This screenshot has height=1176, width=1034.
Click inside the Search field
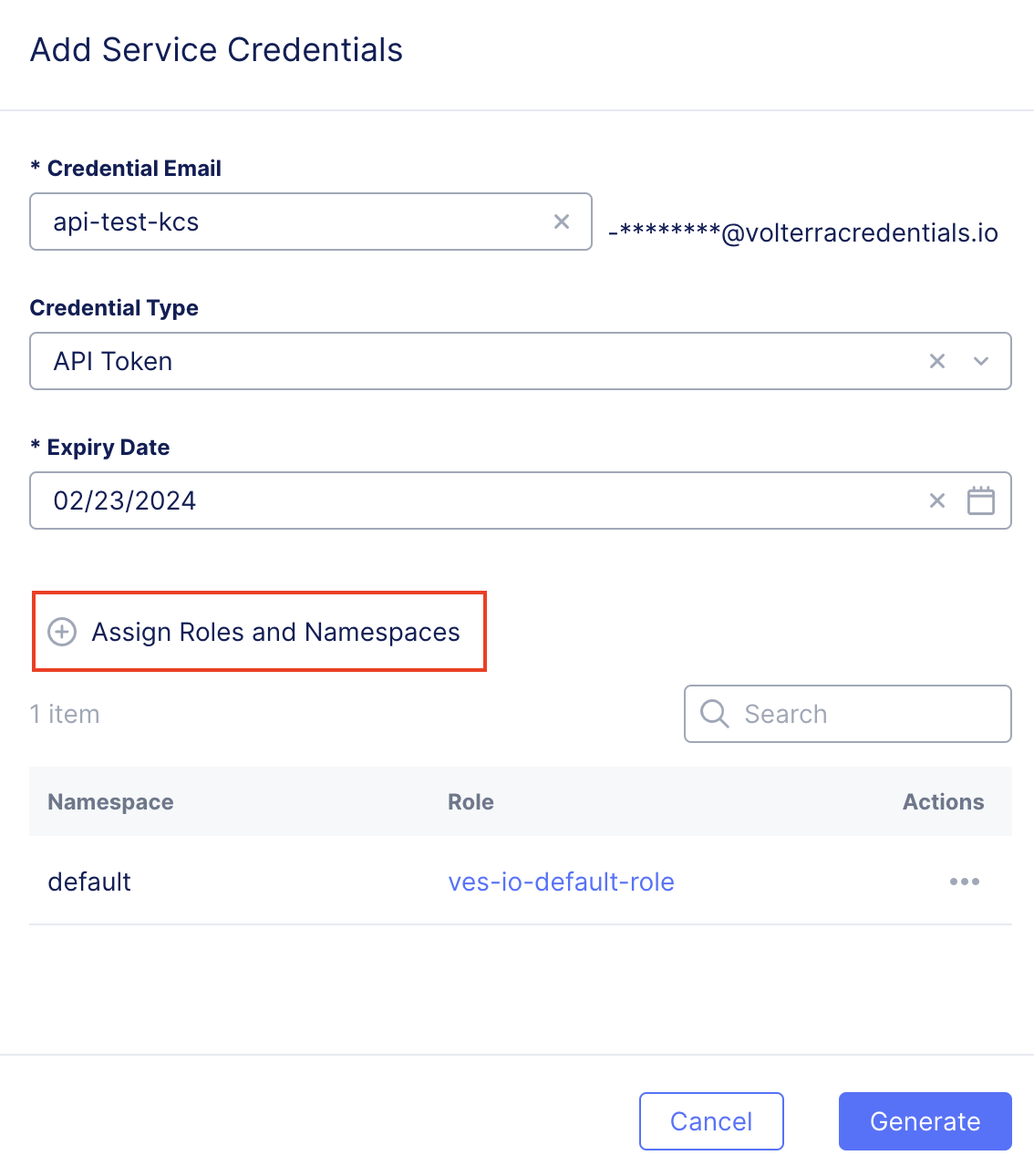click(848, 714)
